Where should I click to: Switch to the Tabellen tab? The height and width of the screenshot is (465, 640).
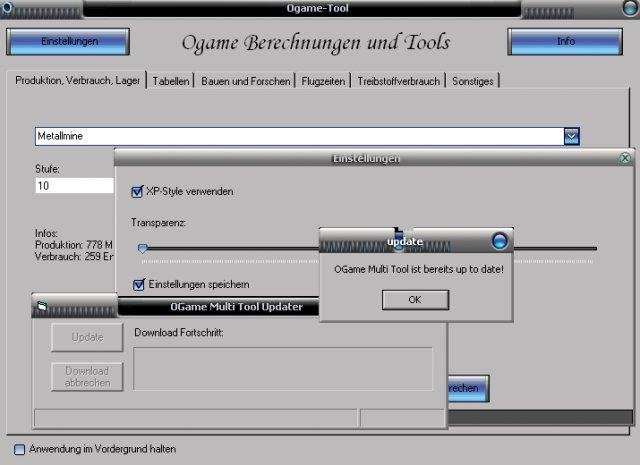(171, 81)
